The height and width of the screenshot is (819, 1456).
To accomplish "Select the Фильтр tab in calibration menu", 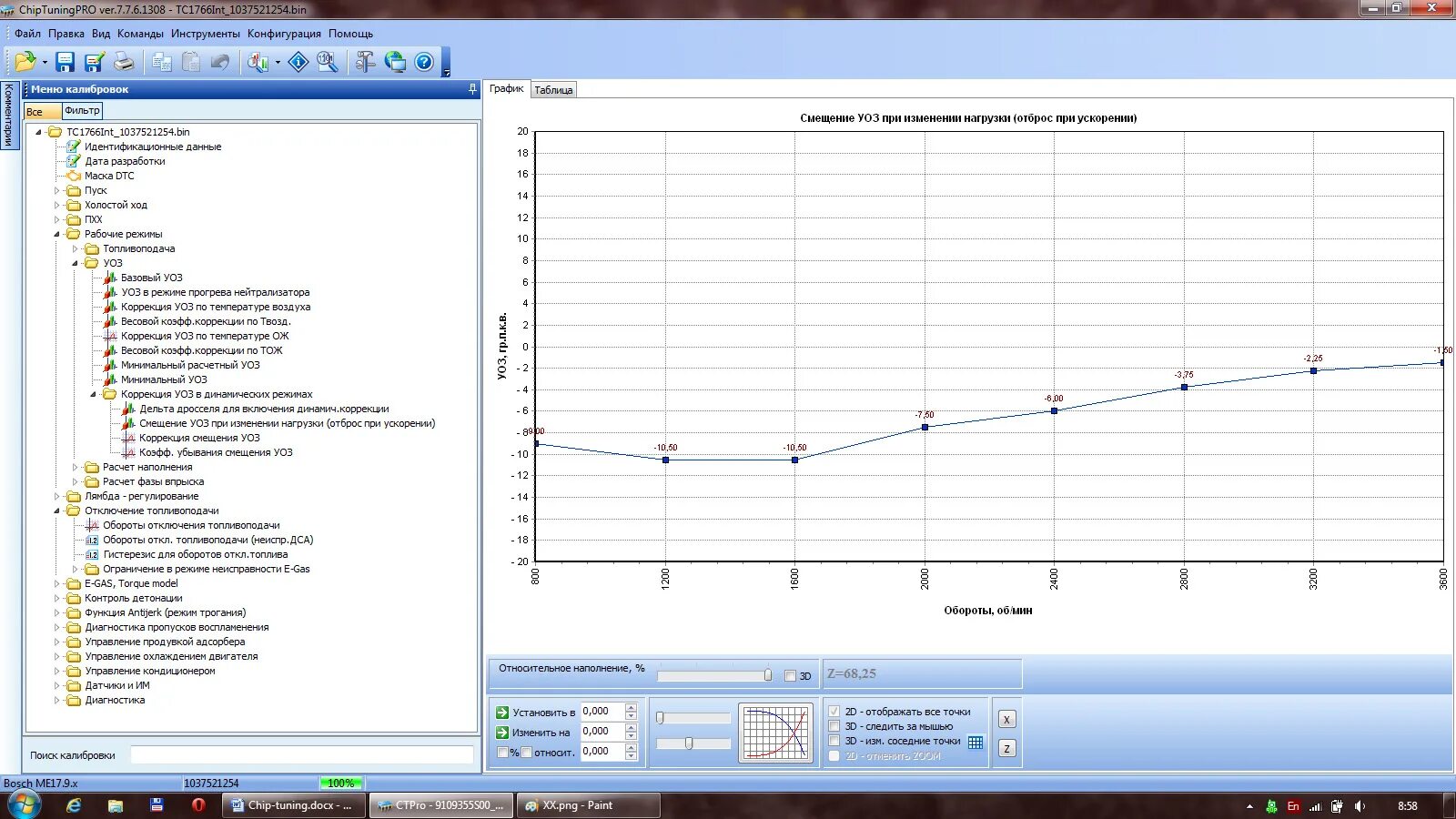I will pyautogui.click(x=82, y=110).
